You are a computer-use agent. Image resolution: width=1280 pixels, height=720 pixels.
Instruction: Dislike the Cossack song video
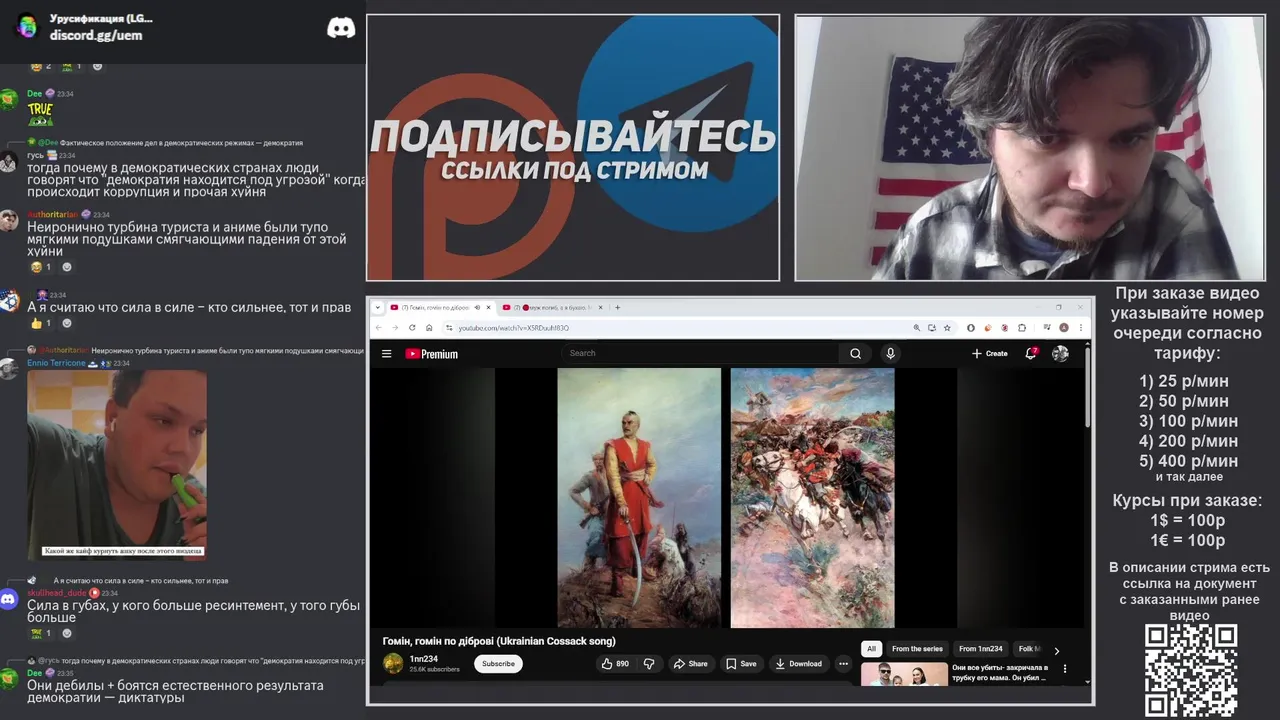[649, 663]
